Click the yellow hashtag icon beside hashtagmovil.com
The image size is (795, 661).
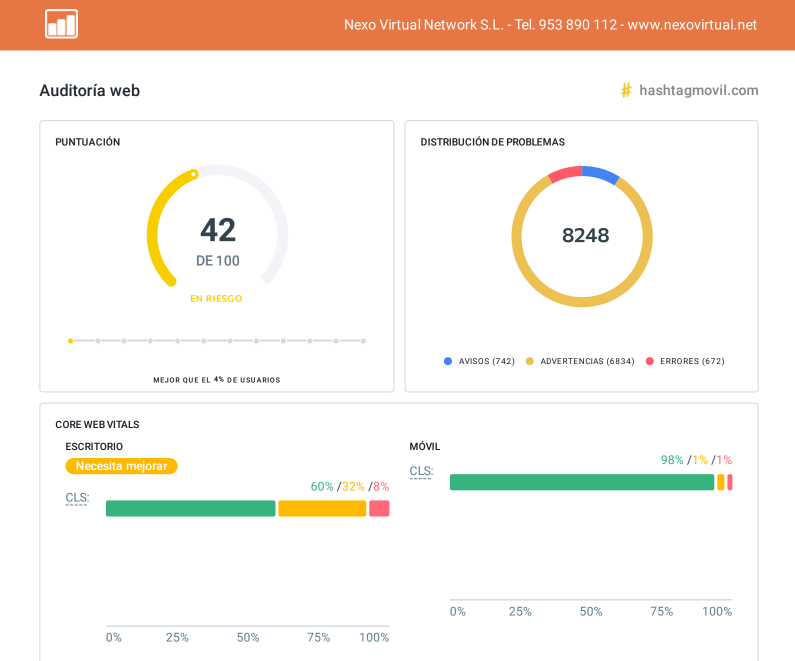[626, 90]
